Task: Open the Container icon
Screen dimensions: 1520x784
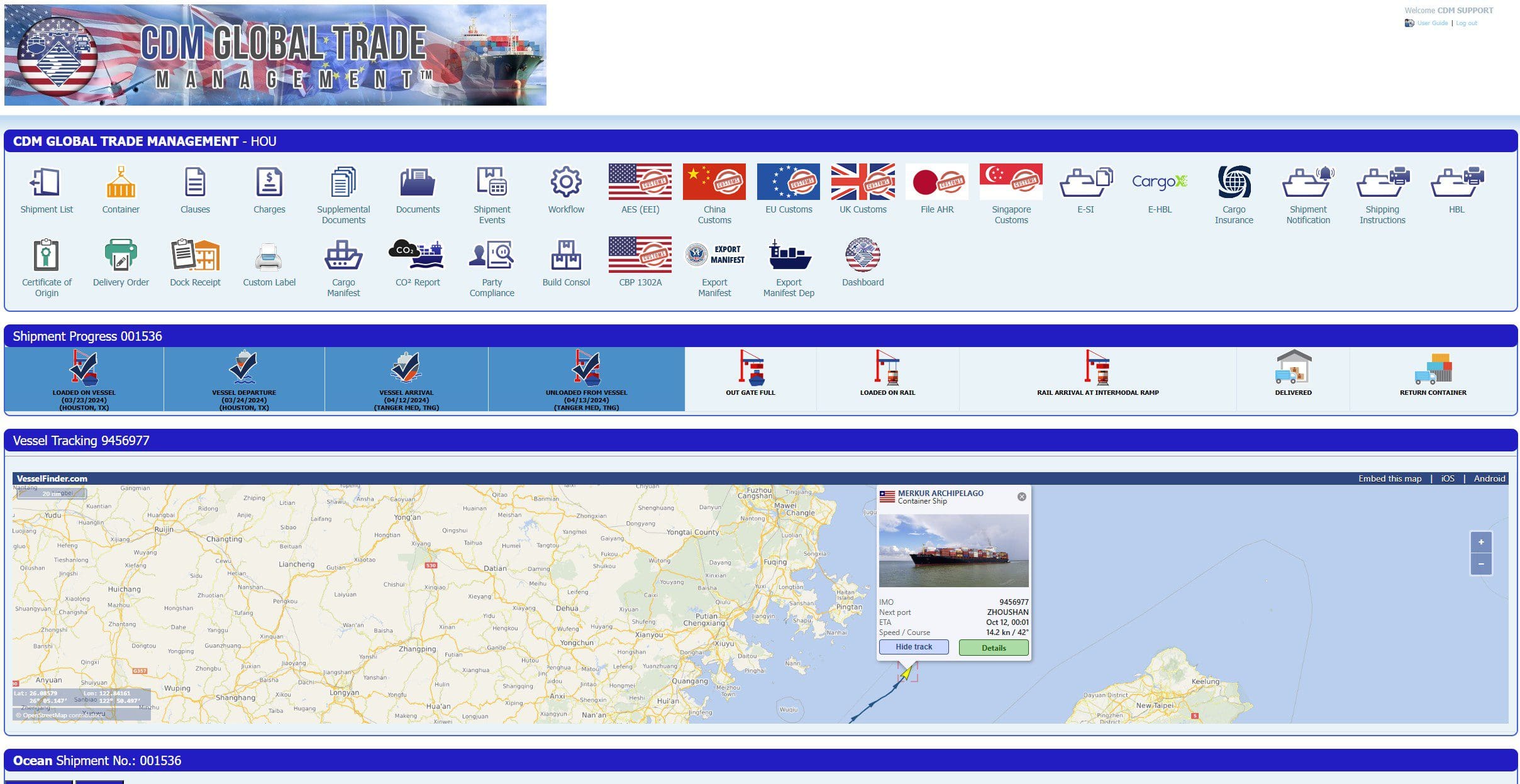Action: (x=121, y=182)
